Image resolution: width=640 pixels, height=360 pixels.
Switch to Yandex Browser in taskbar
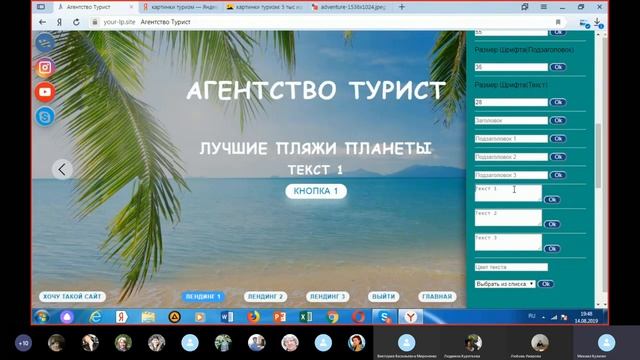coord(410,317)
